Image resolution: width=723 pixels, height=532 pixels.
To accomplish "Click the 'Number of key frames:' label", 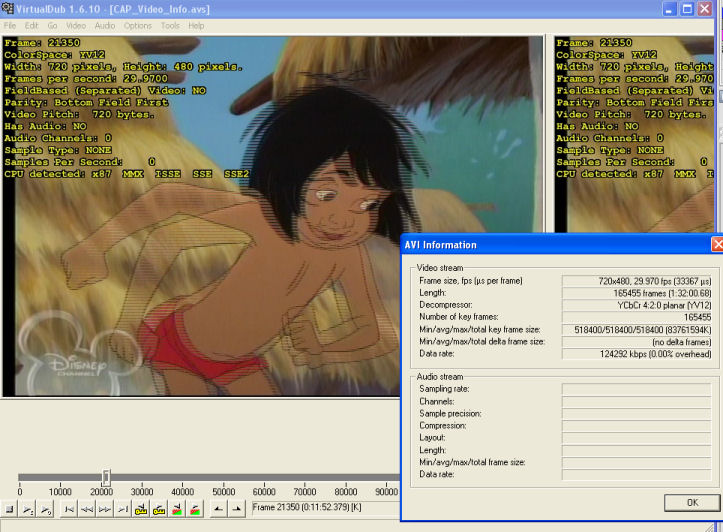I will (459, 317).
